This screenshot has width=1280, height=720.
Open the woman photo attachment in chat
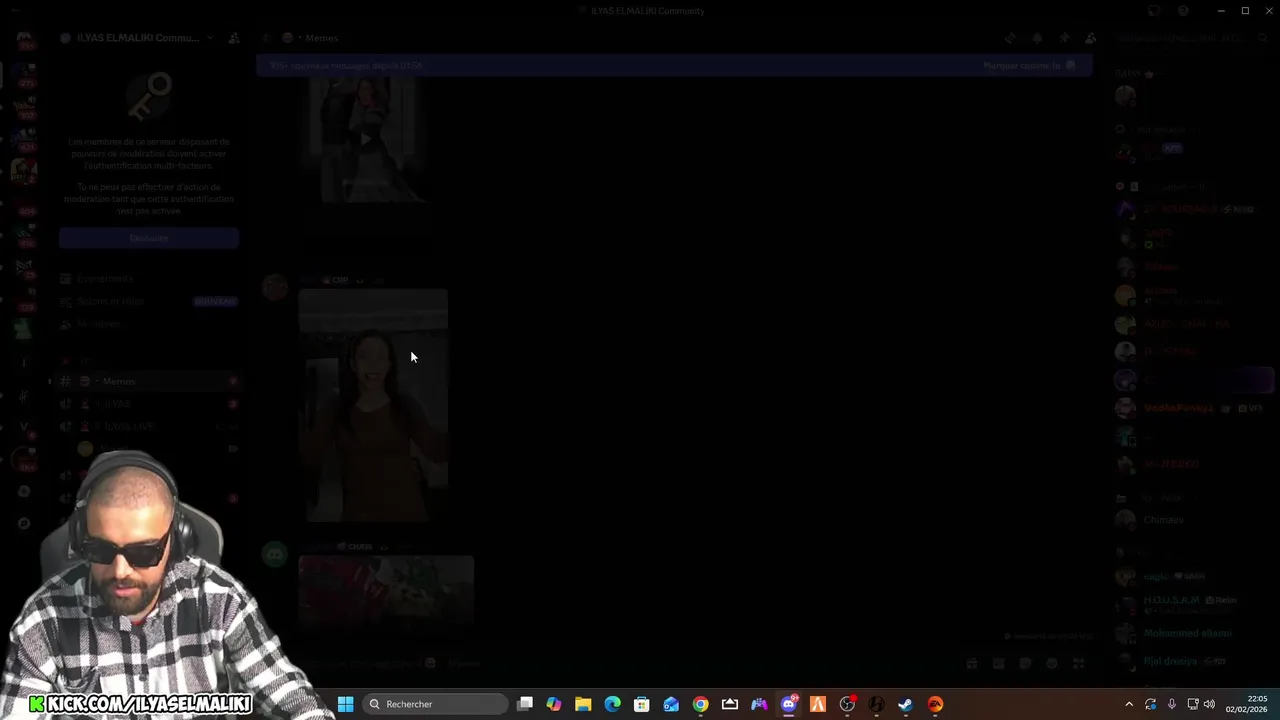pos(373,406)
